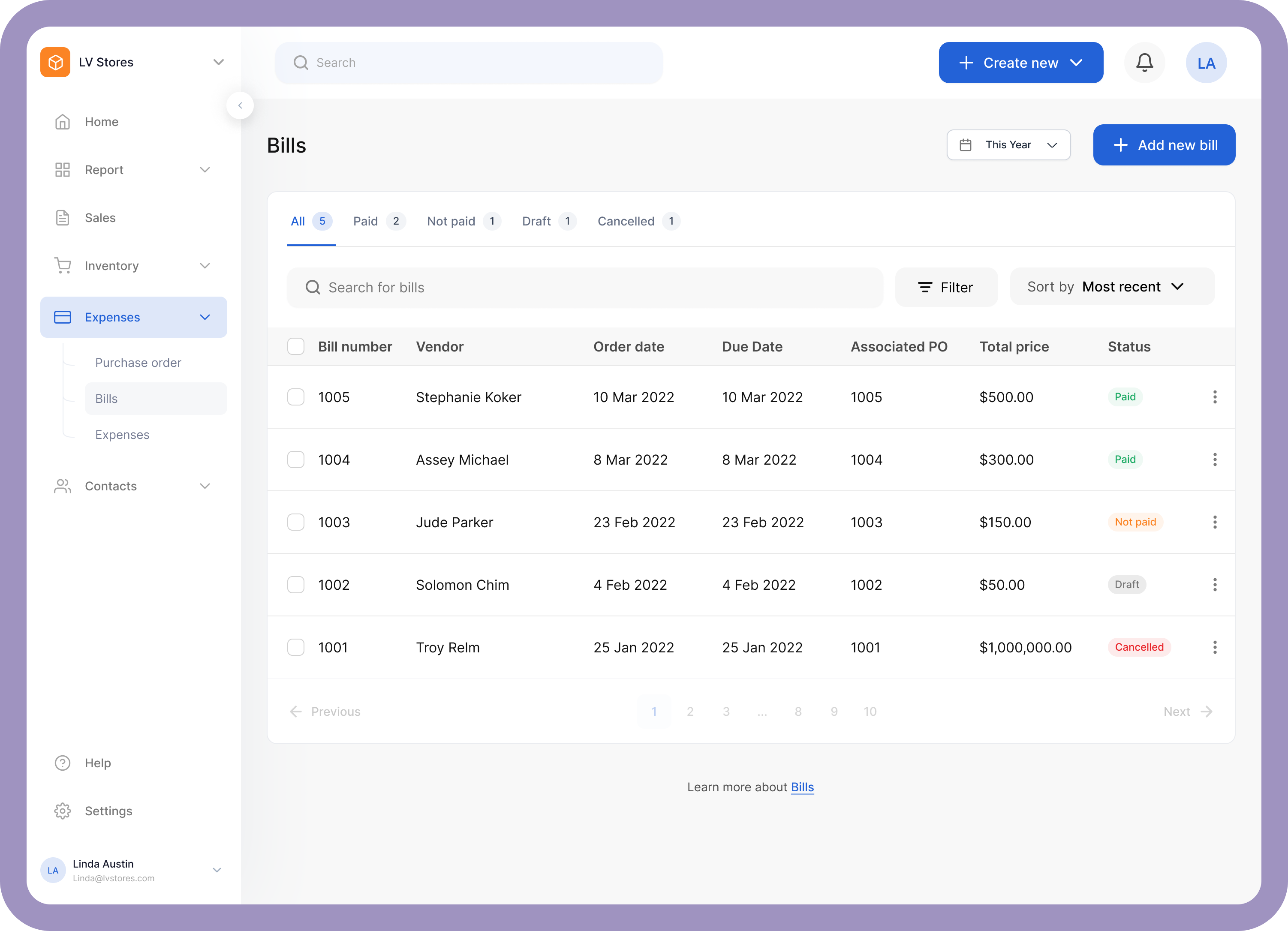Check the box for bill 1005
The width and height of the screenshot is (1288, 931).
(296, 397)
